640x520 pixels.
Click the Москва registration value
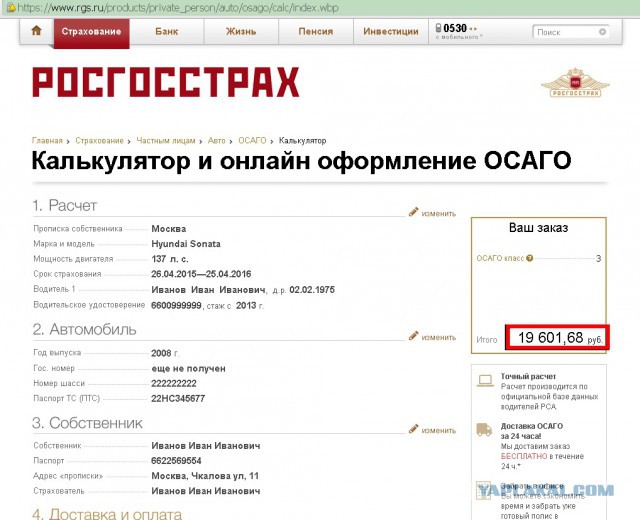169,229
